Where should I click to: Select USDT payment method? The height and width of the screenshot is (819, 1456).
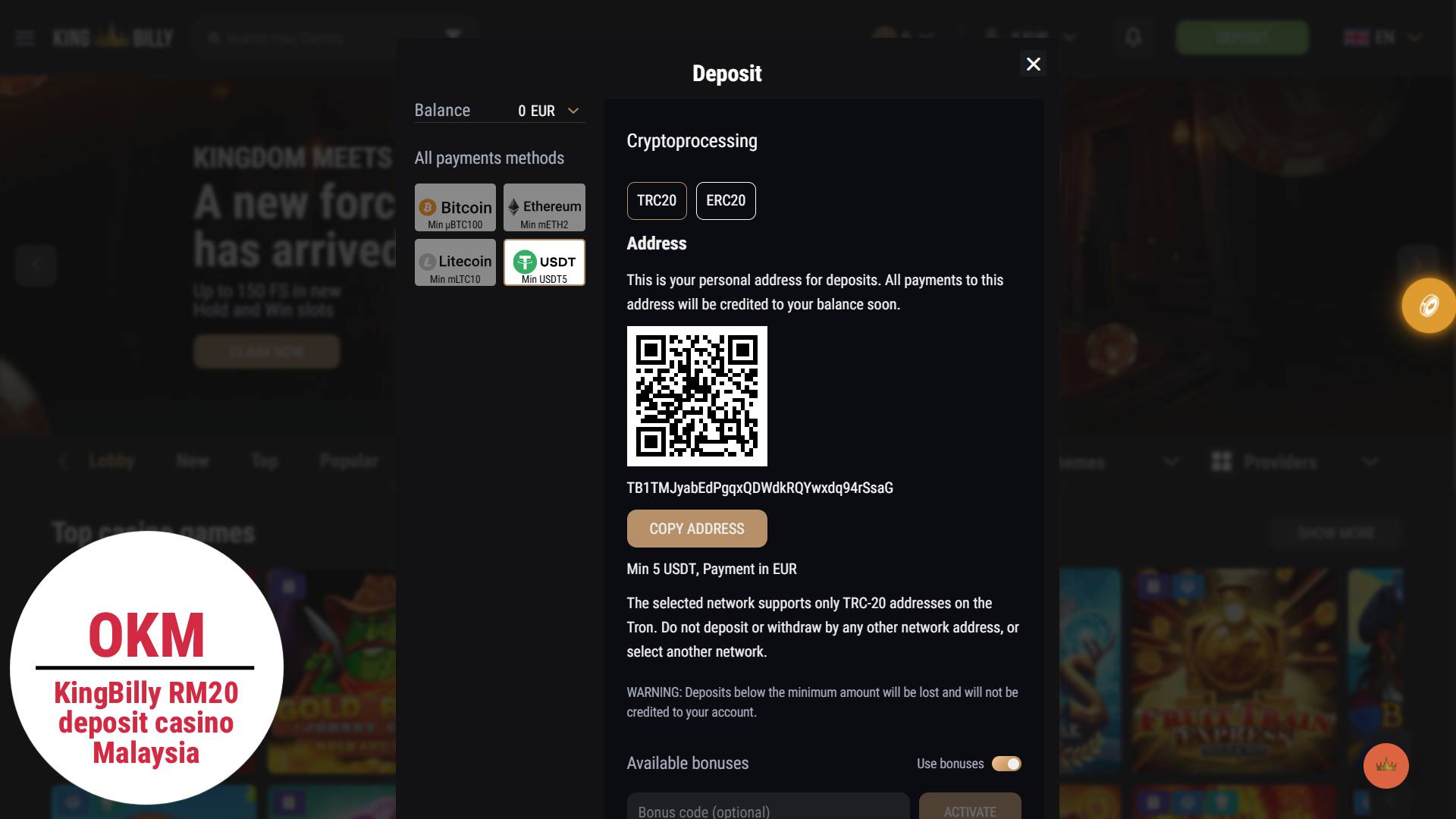click(x=544, y=262)
